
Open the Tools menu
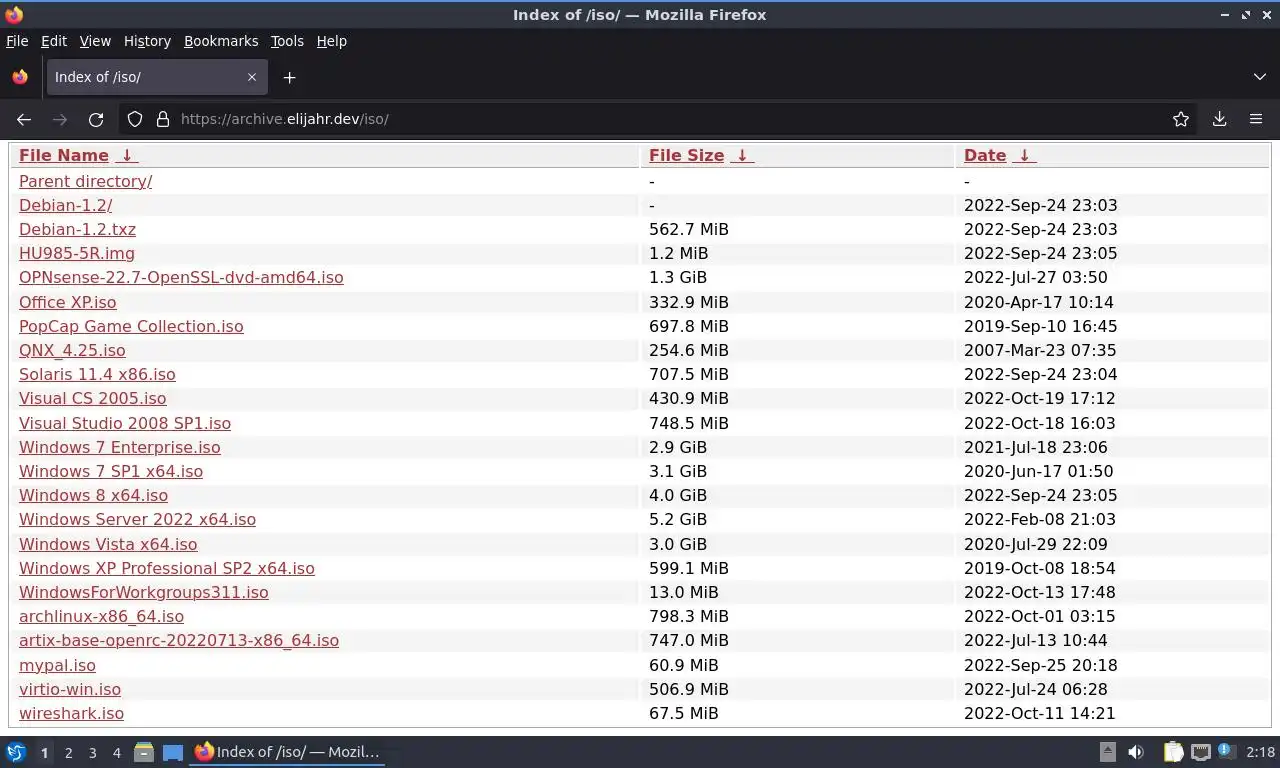pyautogui.click(x=287, y=41)
